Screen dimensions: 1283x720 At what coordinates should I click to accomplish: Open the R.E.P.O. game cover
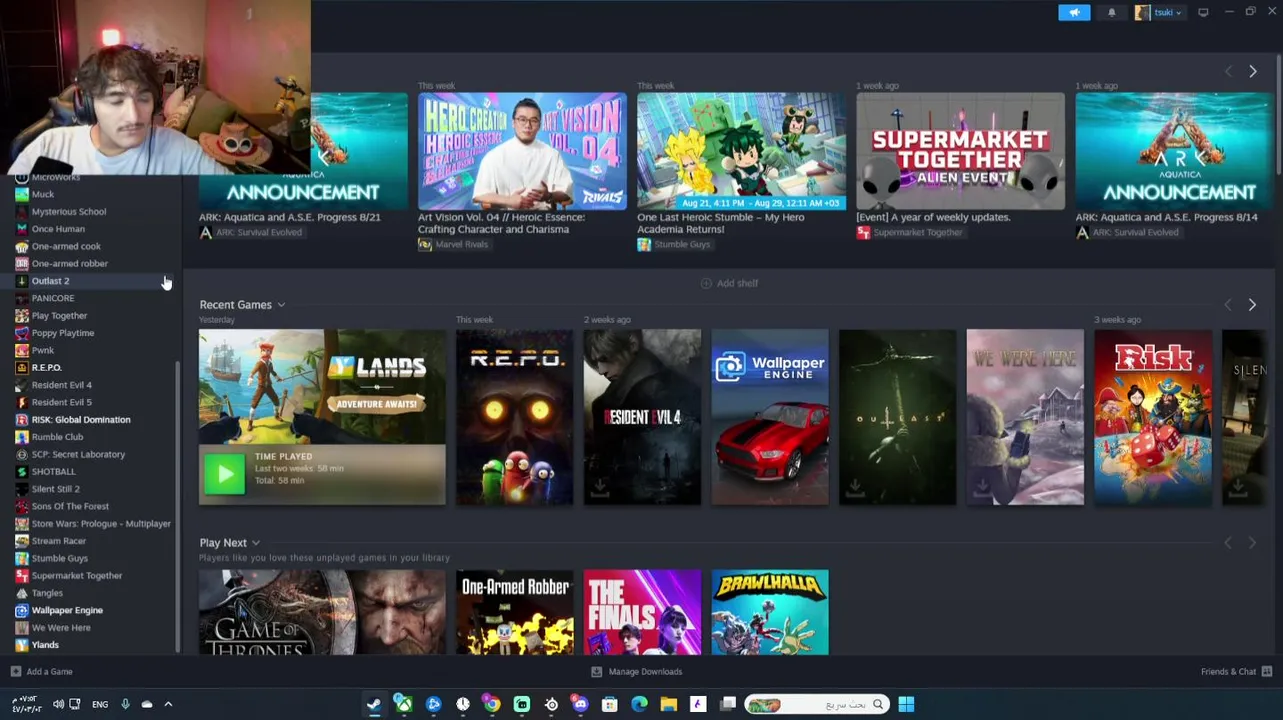515,417
